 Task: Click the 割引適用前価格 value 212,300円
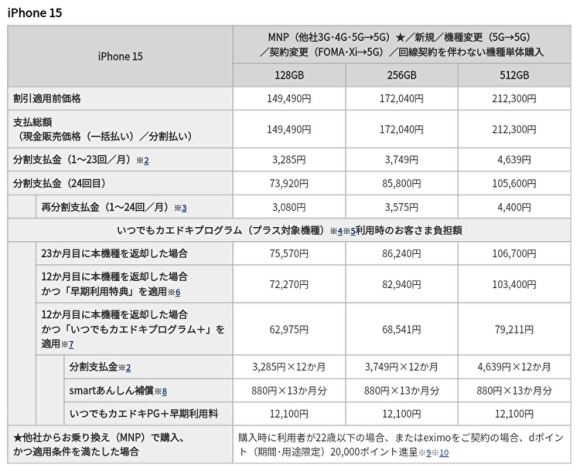point(514,99)
